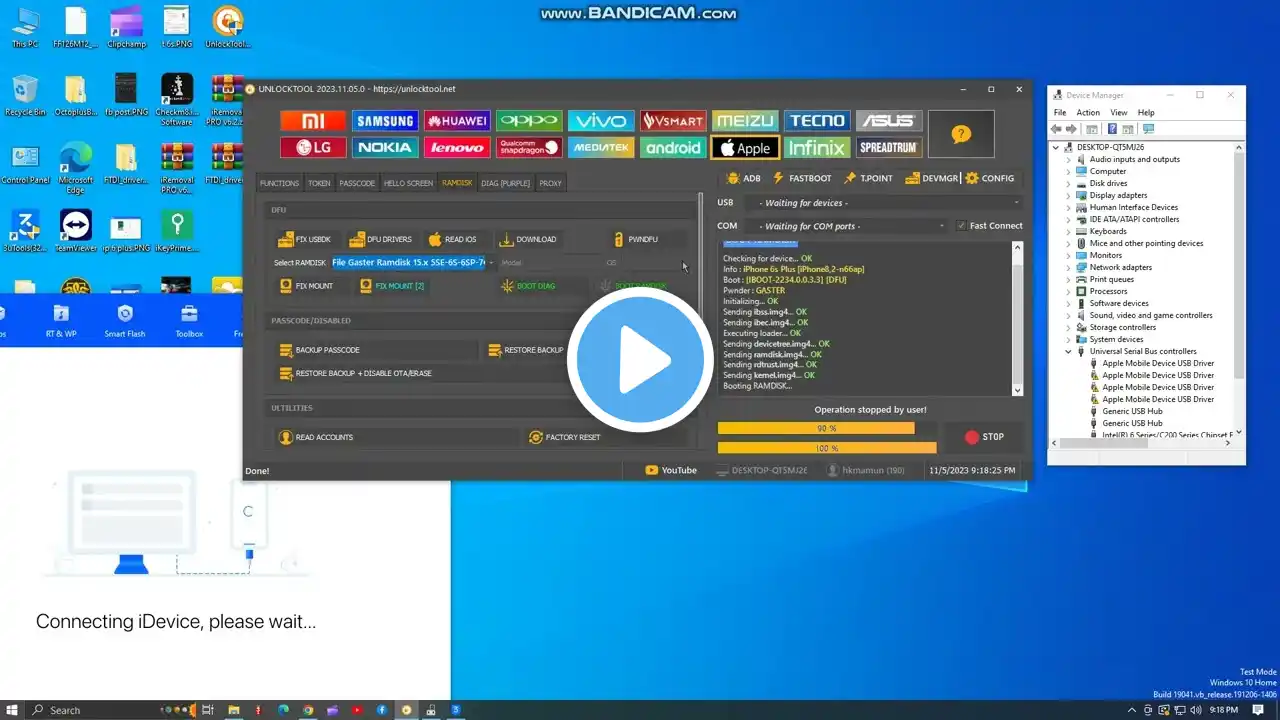
Task: Open RT & WP in 3uTools
Action: (61, 321)
